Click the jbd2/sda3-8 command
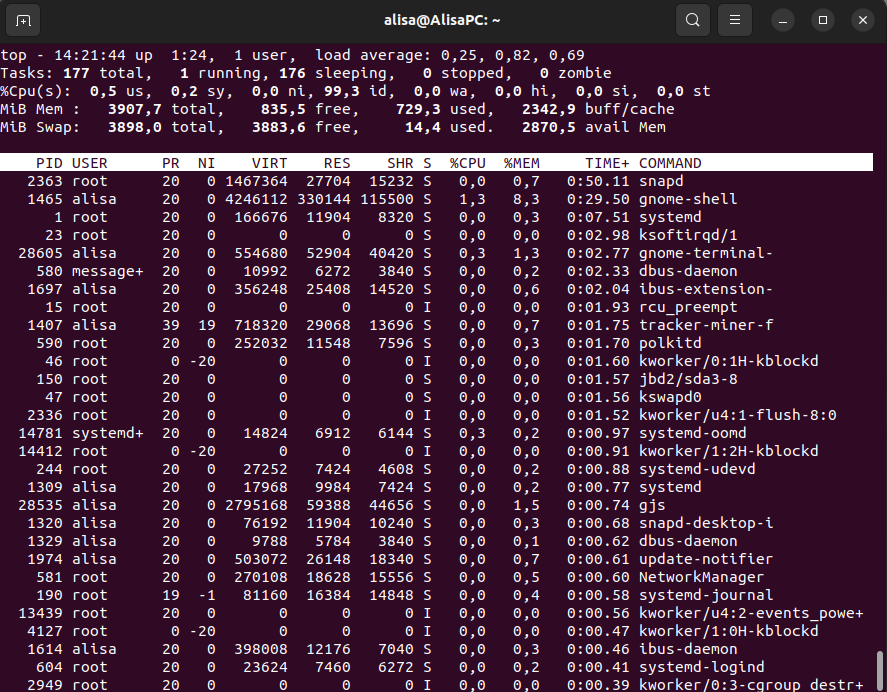Viewport: 887px width, 692px height. pos(688,379)
